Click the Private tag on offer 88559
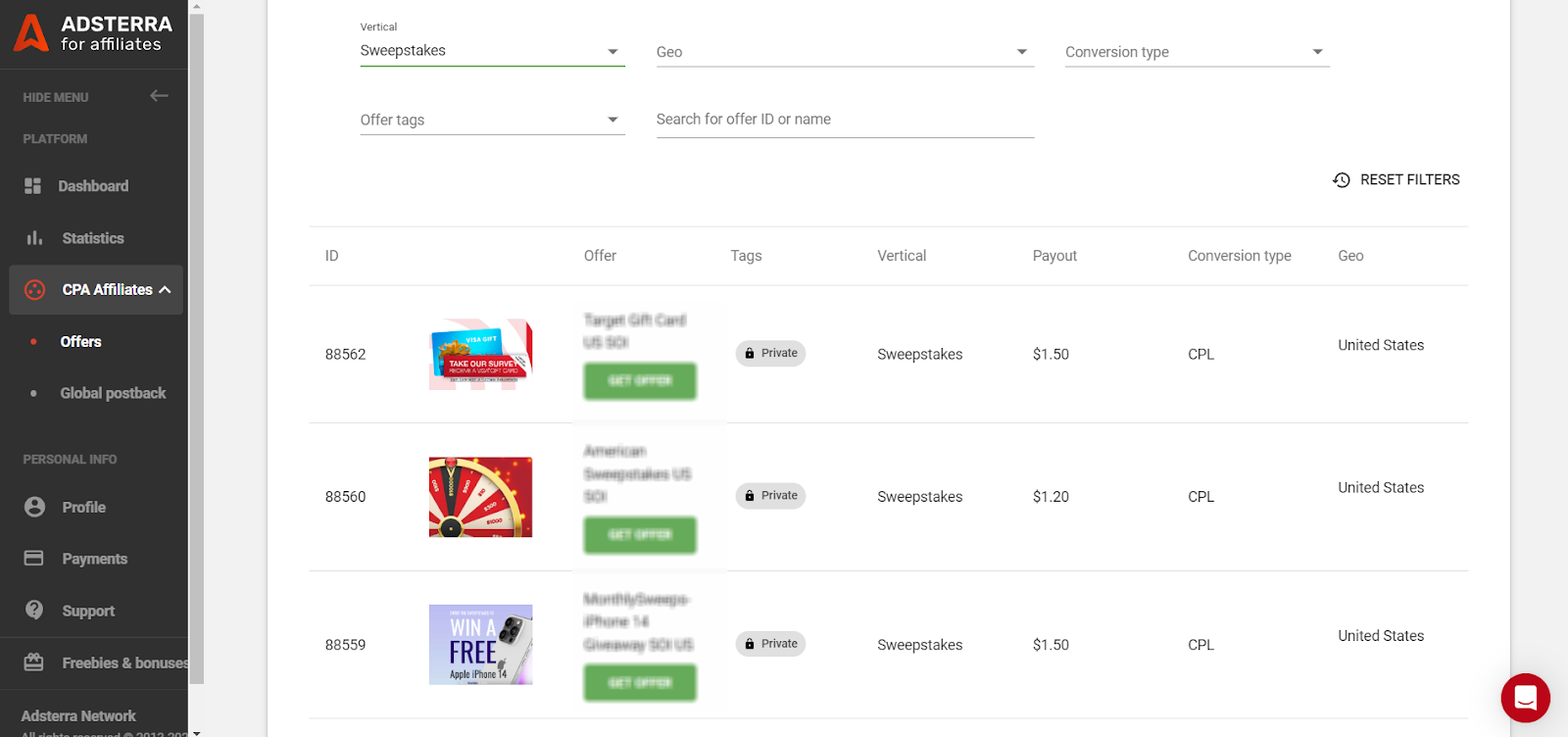Image resolution: width=1568 pixels, height=737 pixels. pos(770,644)
